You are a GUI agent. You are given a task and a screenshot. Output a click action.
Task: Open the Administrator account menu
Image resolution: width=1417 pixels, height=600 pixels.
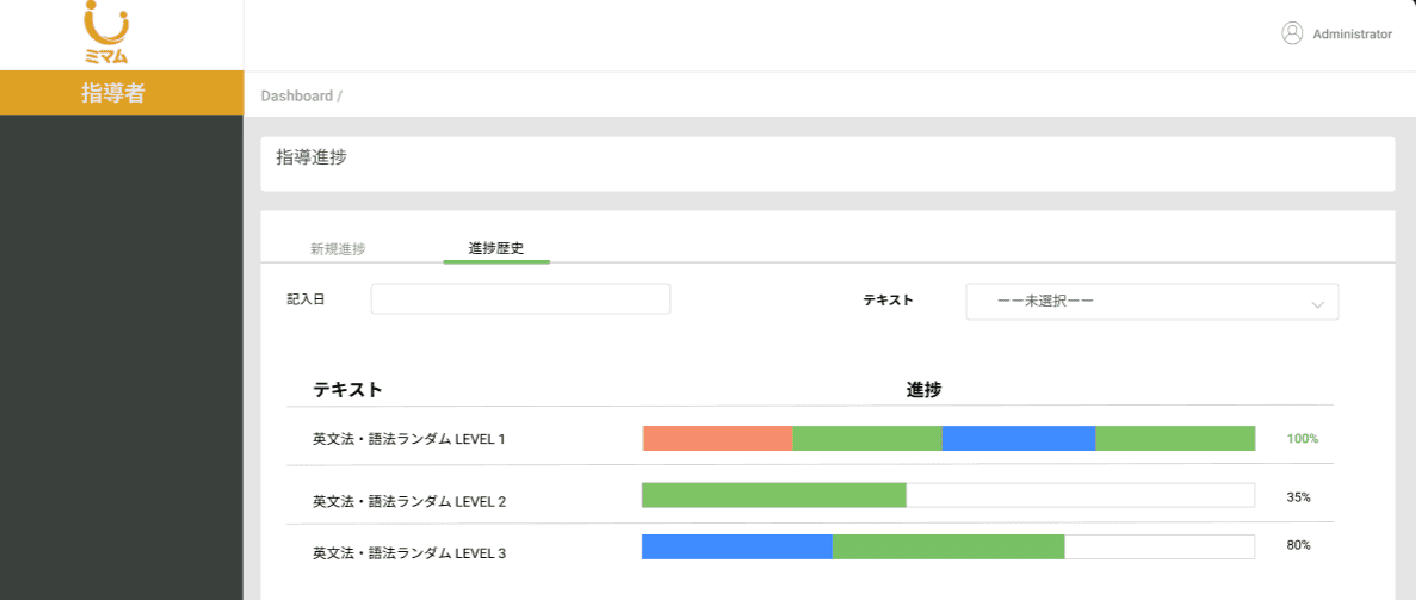[1351, 34]
